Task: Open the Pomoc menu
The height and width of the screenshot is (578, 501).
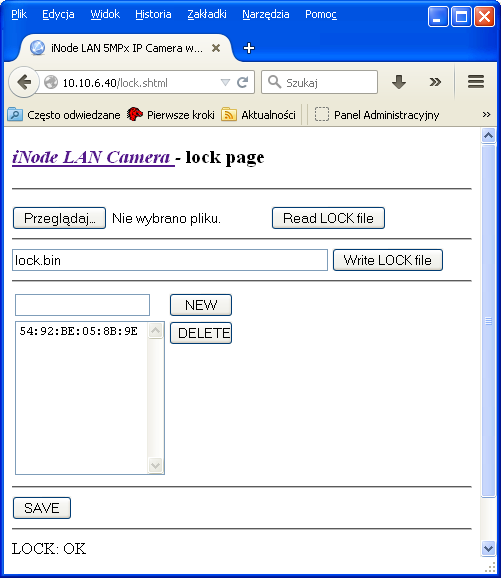Action: click(x=321, y=14)
